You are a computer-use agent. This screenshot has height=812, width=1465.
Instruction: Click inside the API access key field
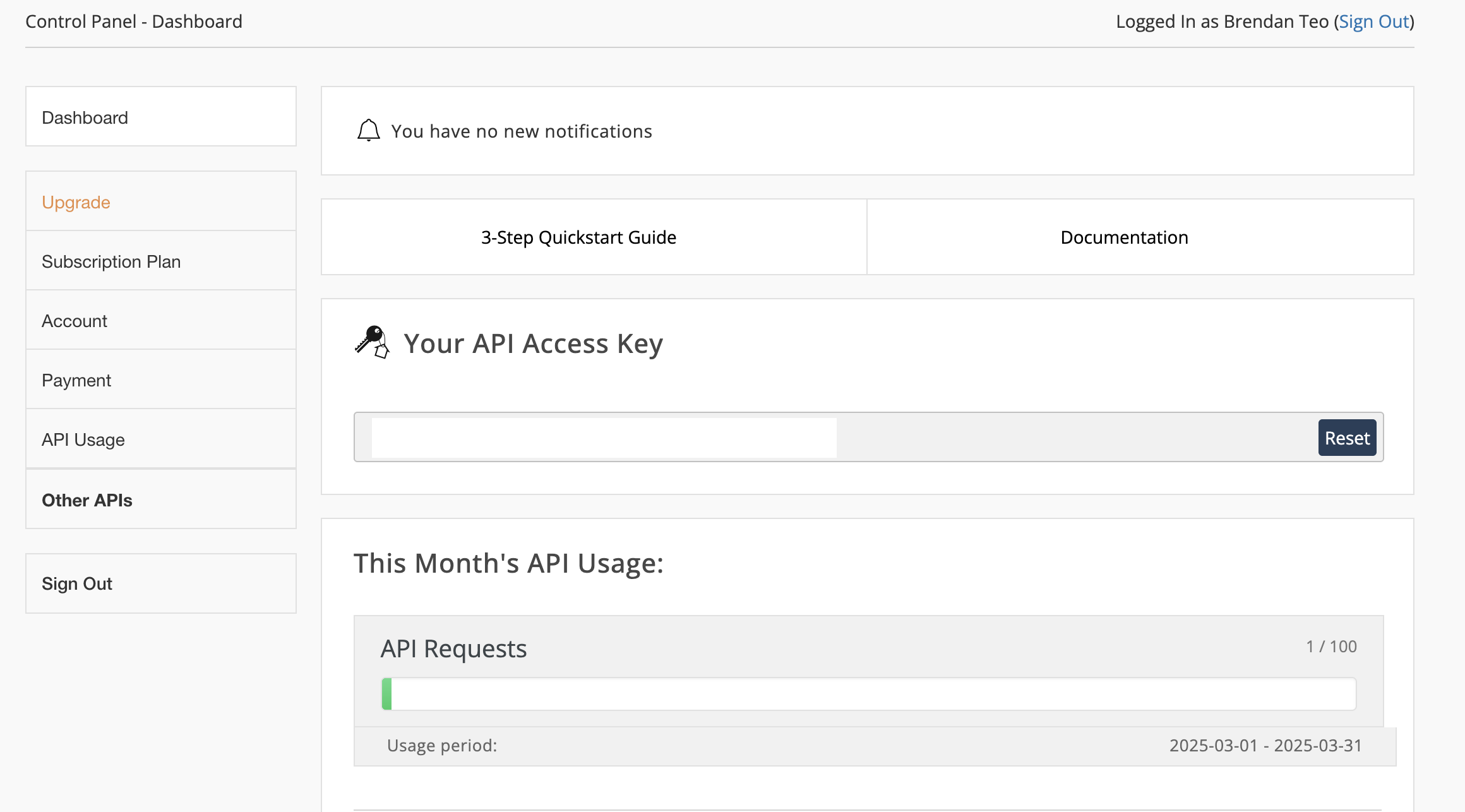1073,438
